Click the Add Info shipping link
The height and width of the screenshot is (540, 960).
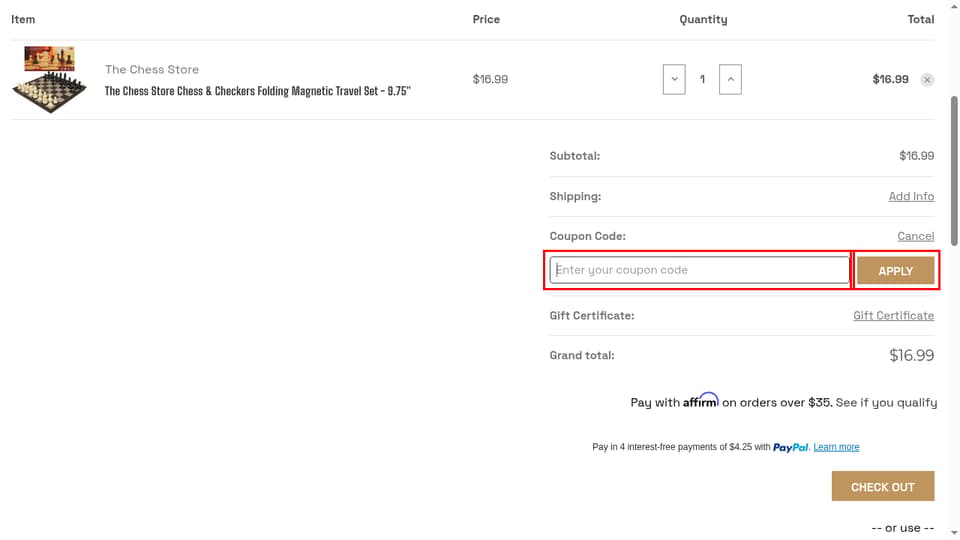point(911,197)
